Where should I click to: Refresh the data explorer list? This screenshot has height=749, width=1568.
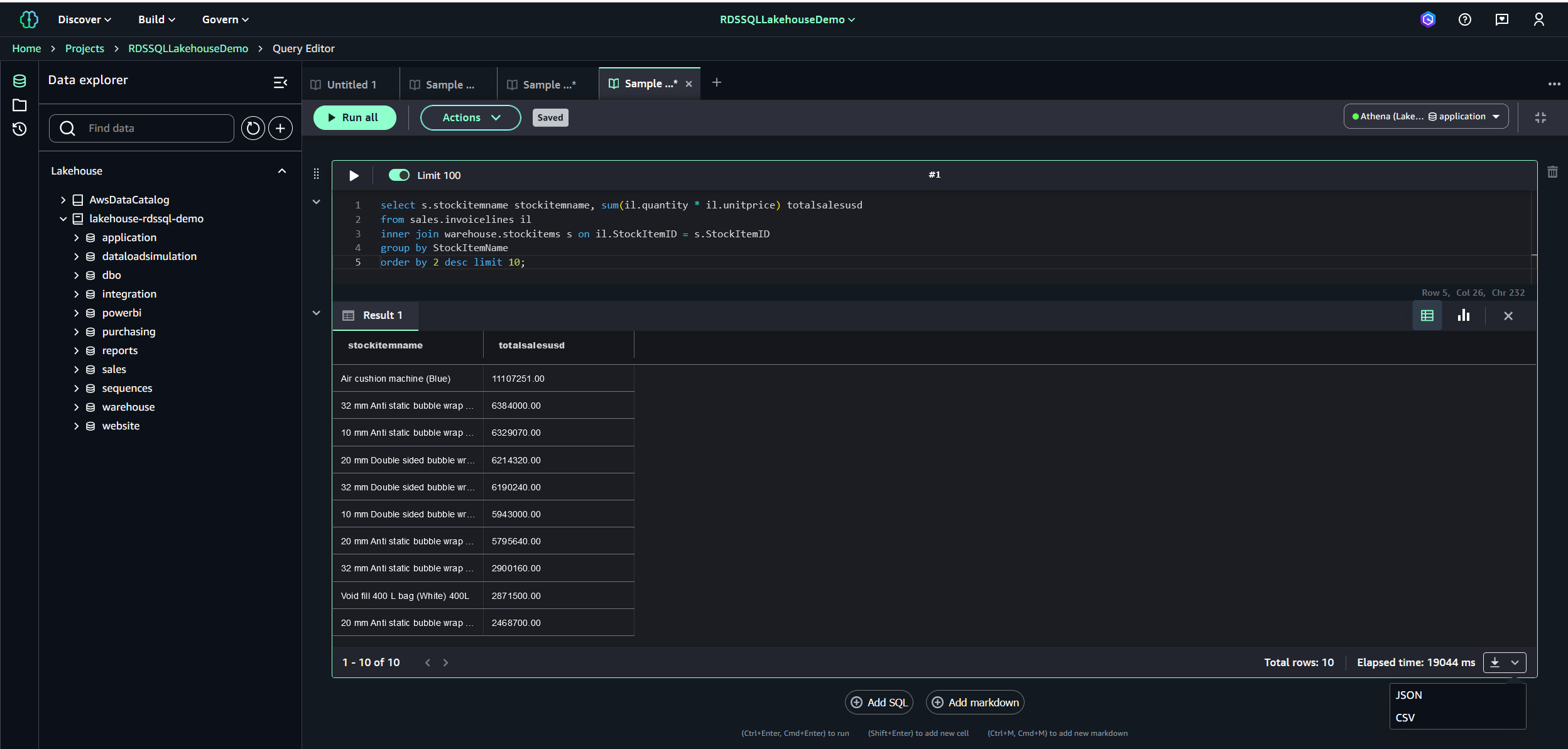(253, 128)
